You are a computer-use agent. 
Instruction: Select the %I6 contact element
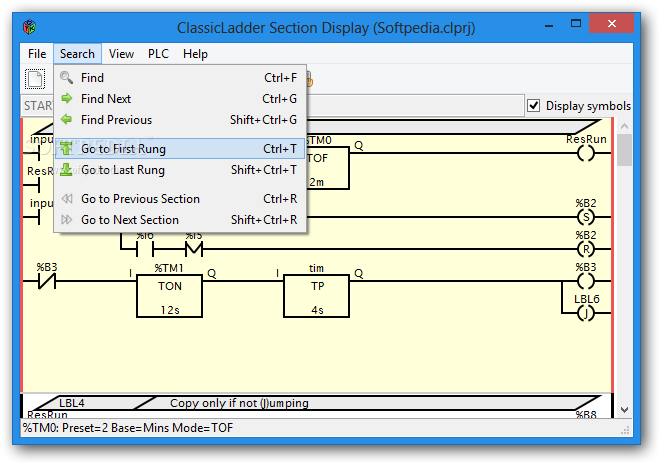[x=145, y=249]
